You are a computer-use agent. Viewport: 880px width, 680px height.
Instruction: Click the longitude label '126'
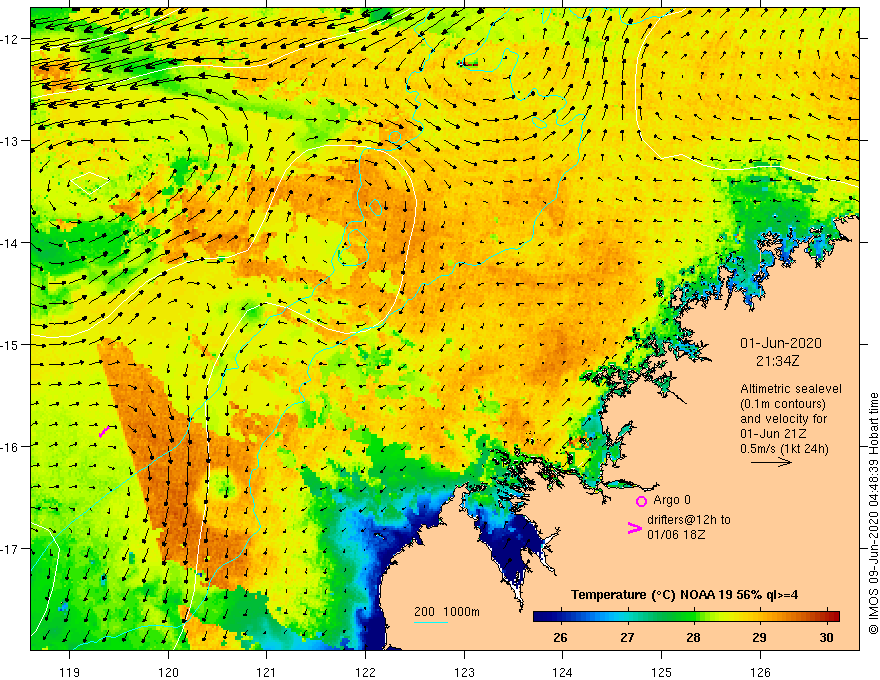760,672
